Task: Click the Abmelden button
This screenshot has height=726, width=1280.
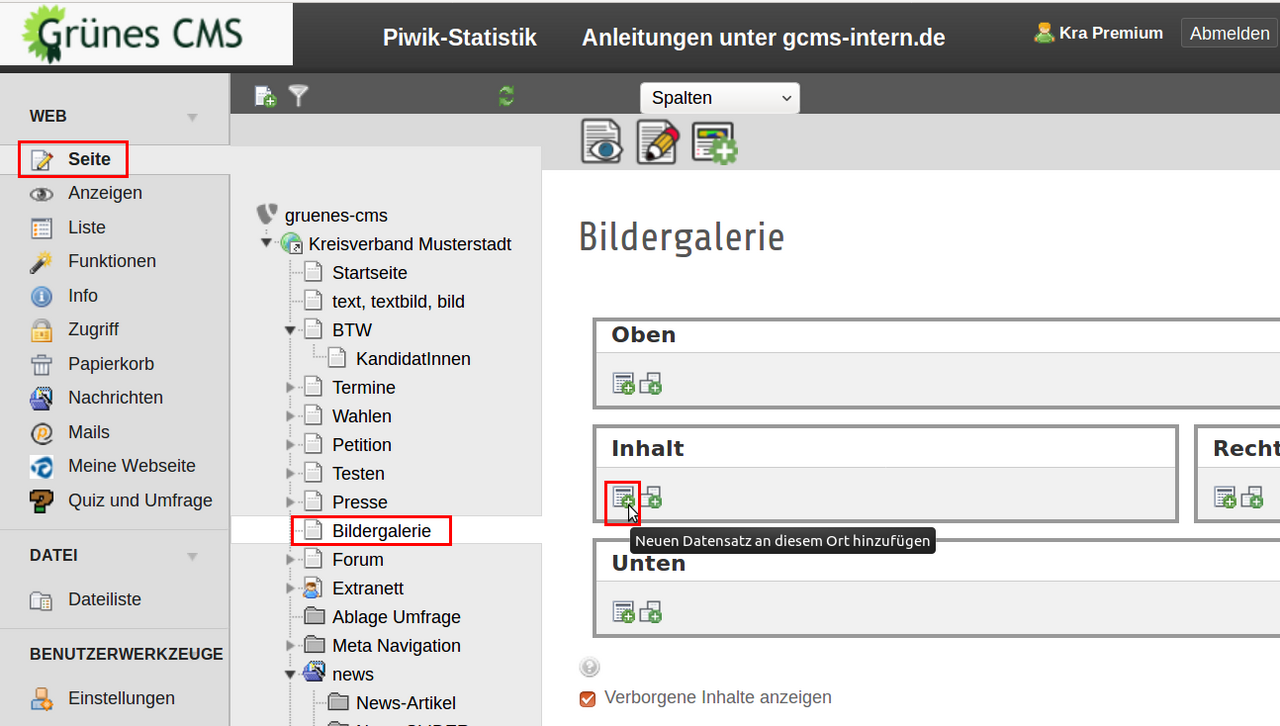Action: [x=1229, y=33]
